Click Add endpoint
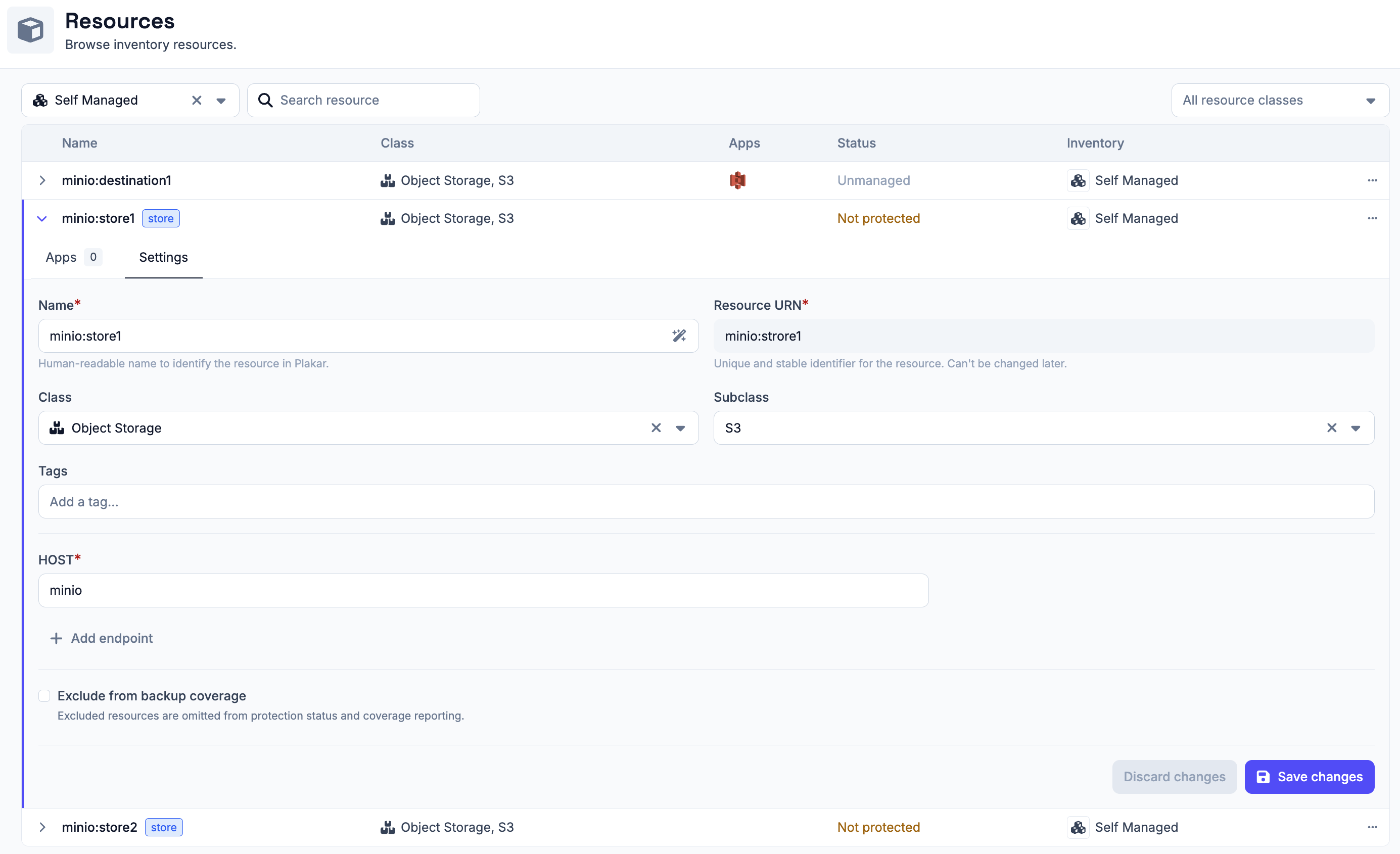The height and width of the screenshot is (854, 1400). coord(101,638)
